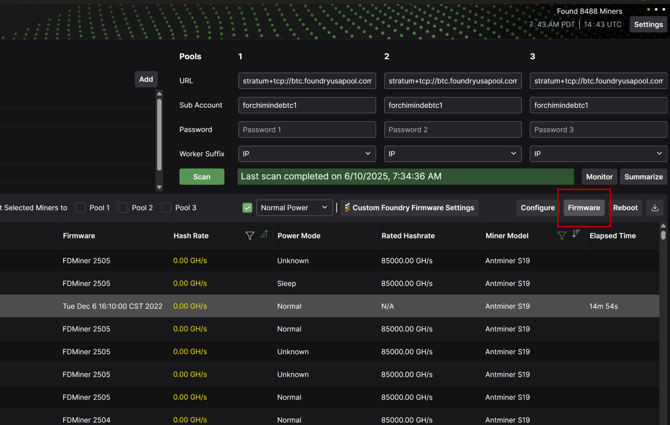Viewport: 670px width, 425px height.
Task: Click the Miner Model filter funnel icon
Action: [x=562, y=236]
